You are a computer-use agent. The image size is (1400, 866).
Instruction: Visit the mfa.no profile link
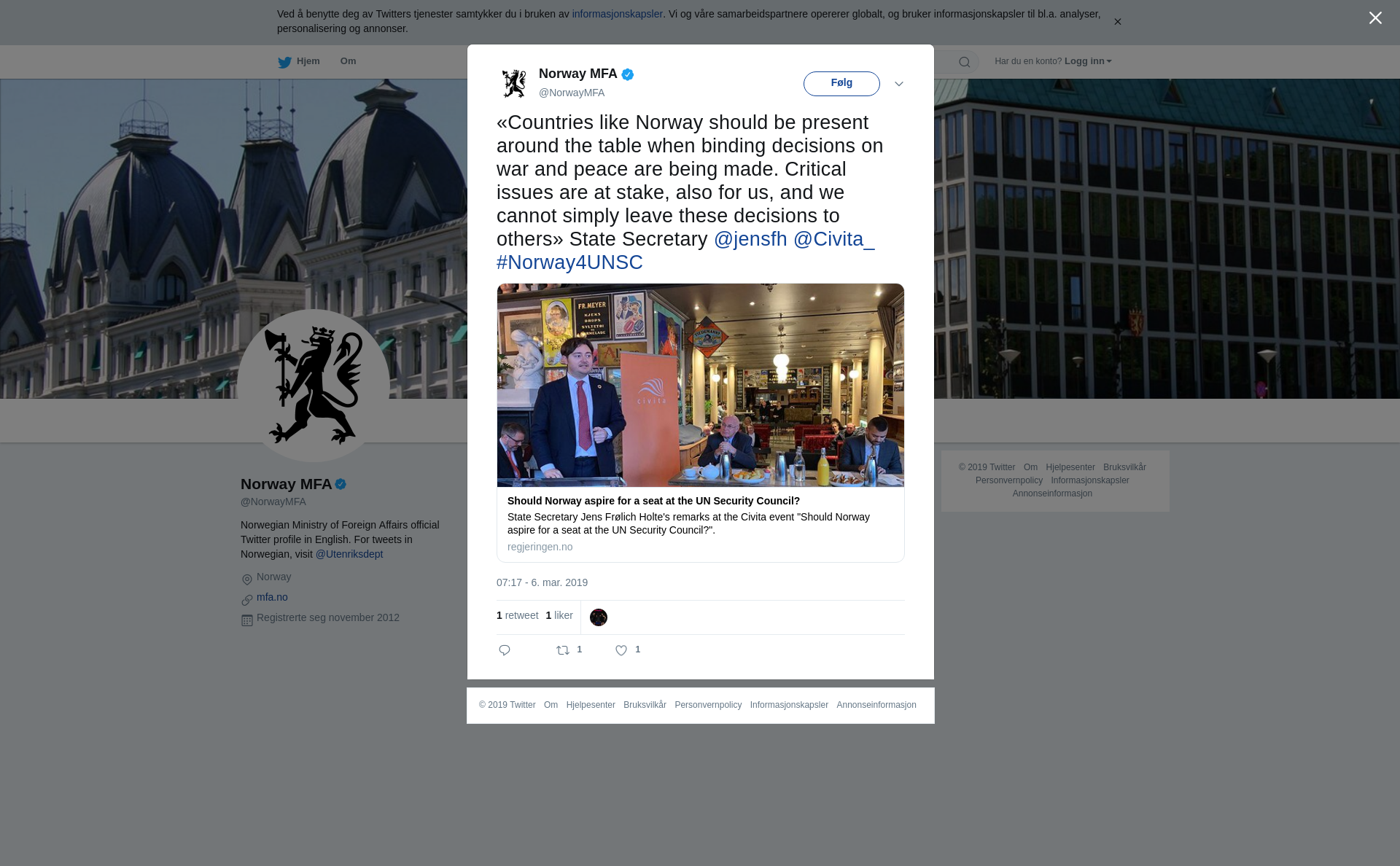272,597
